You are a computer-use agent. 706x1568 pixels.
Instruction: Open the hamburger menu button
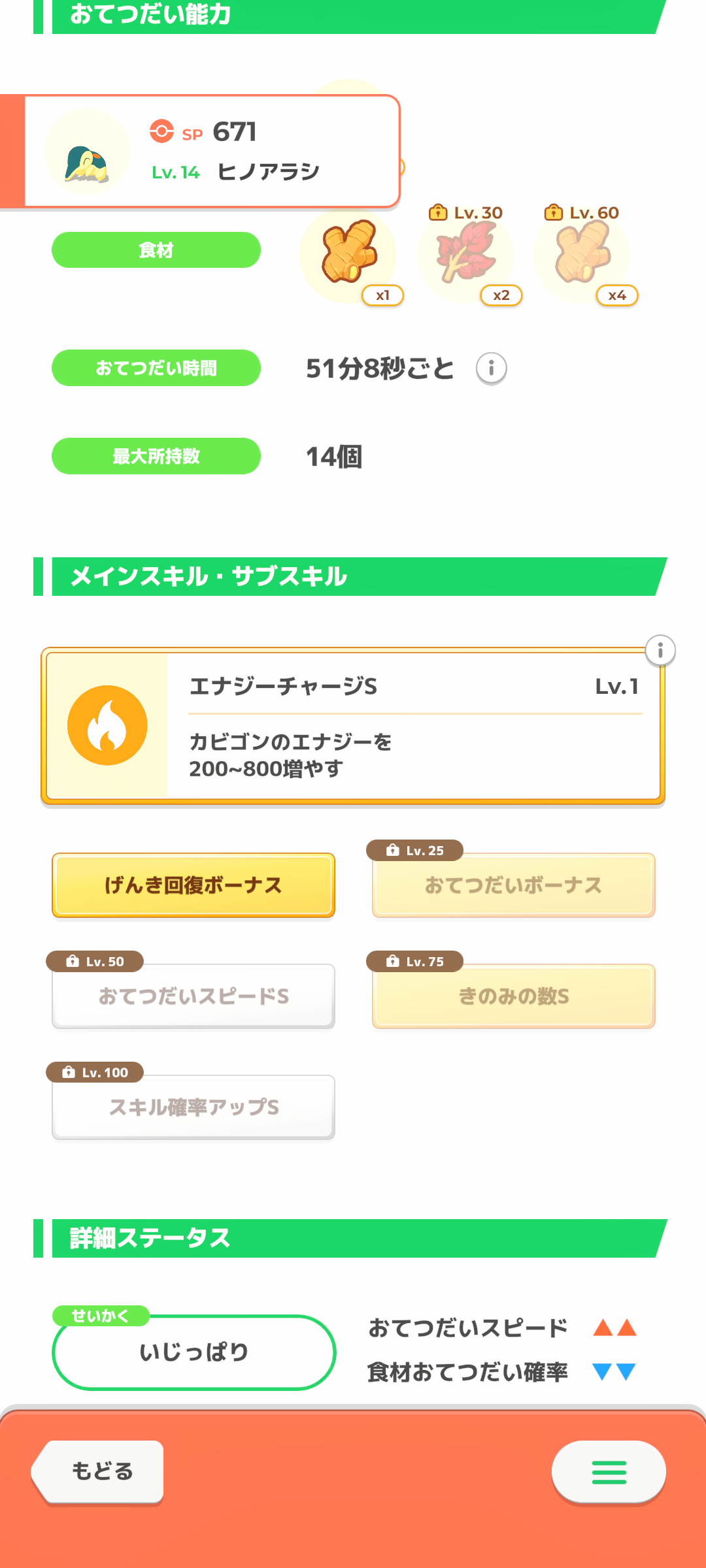609,1472
